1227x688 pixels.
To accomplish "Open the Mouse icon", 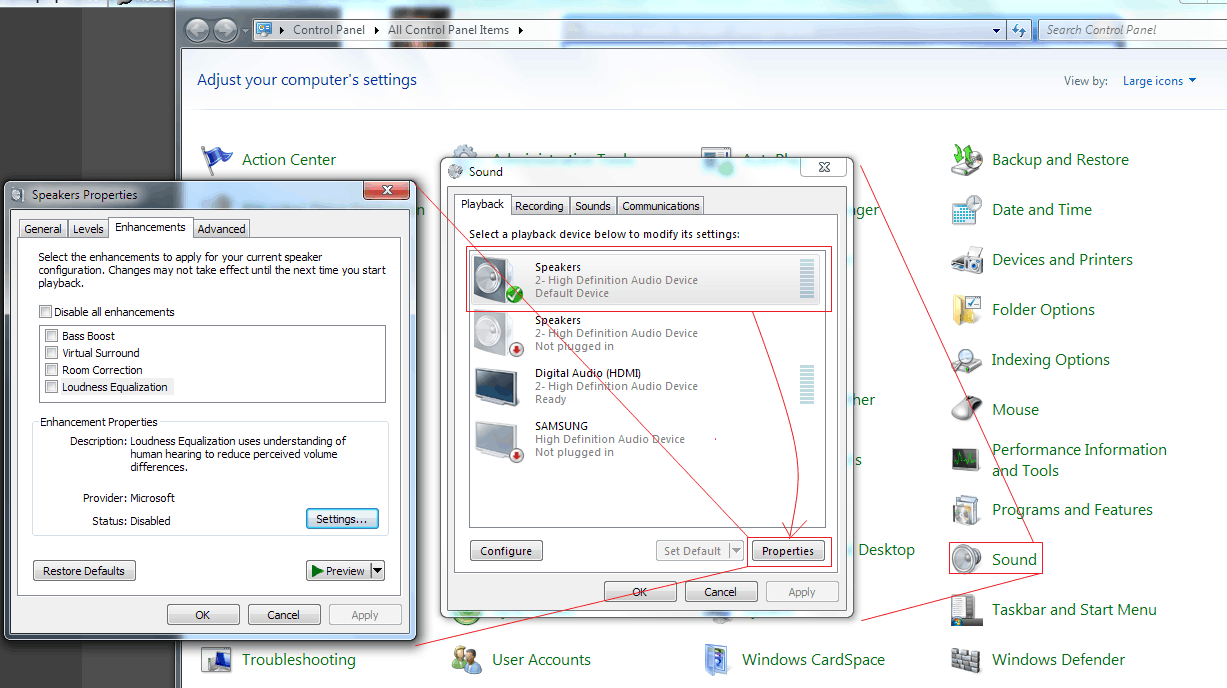I will click(x=967, y=409).
